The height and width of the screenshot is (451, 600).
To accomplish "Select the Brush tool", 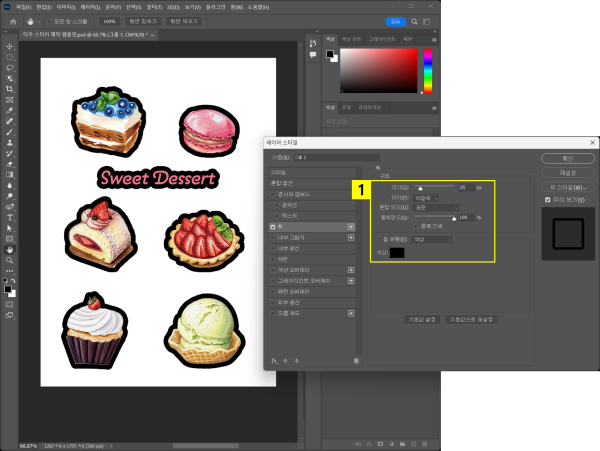I will 10,132.
